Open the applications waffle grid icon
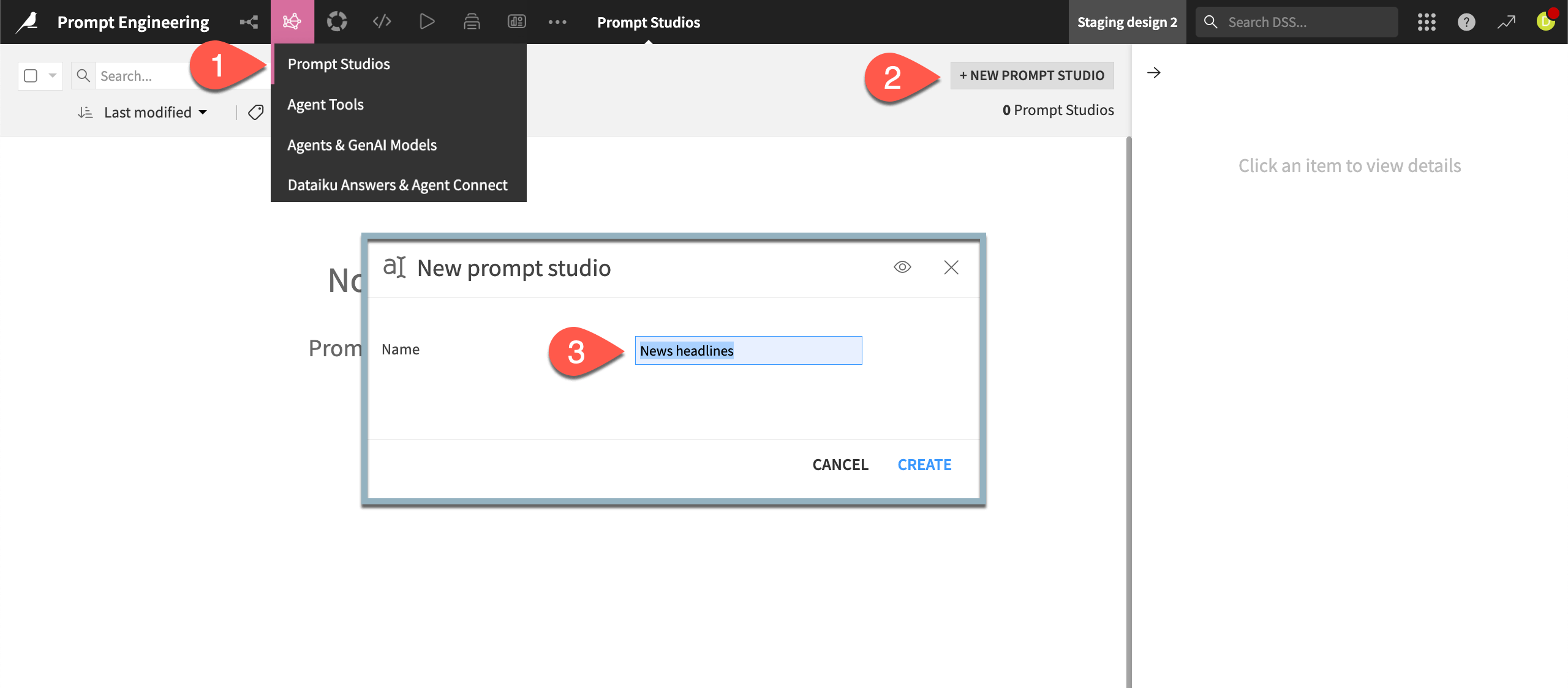 (x=1427, y=22)
